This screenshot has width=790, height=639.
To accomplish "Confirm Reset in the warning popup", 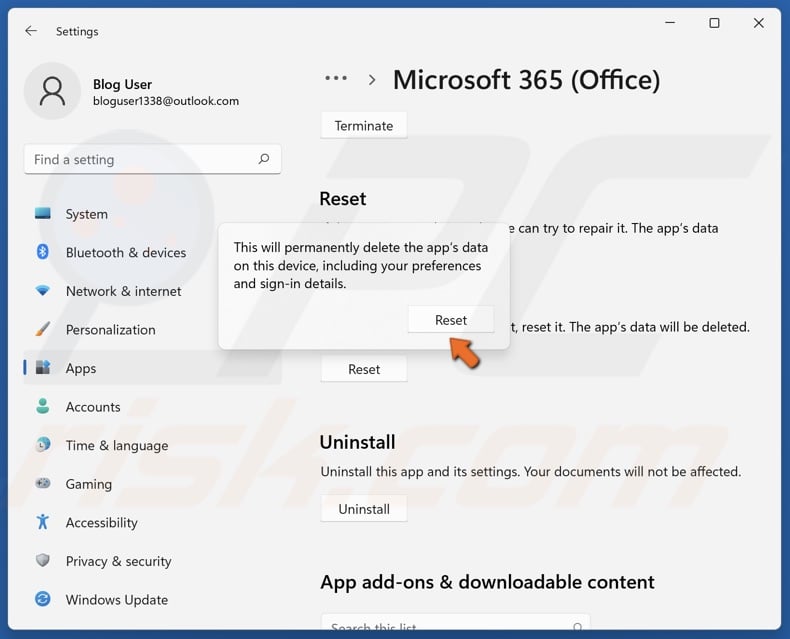I will 450,320.
